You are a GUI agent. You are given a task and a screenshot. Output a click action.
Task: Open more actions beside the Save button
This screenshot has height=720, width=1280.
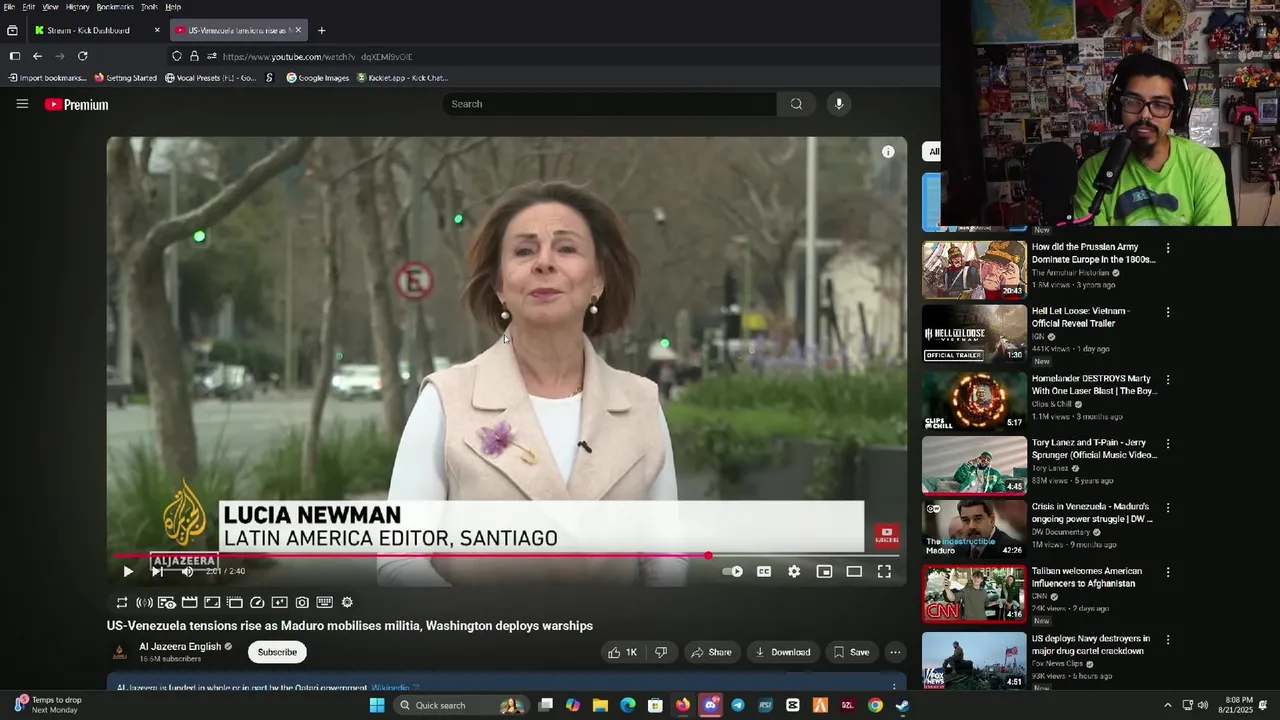click(895, 652)
